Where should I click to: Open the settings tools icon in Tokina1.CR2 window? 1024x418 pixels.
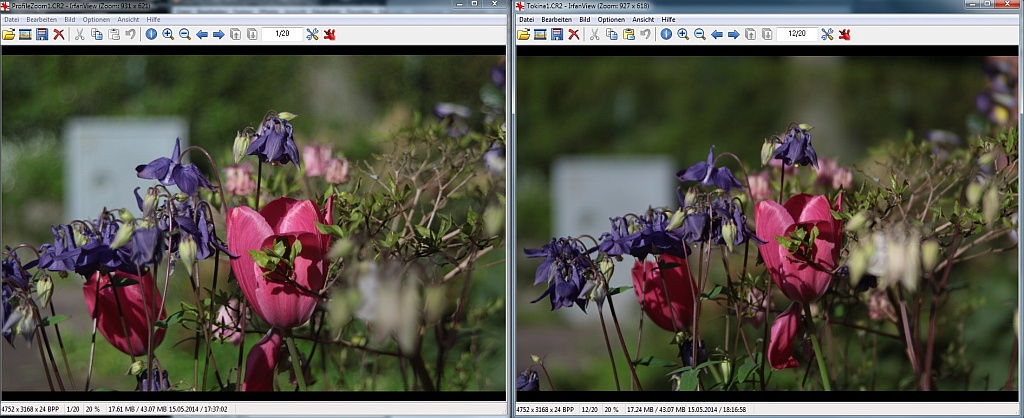click(x=827, y=34)
